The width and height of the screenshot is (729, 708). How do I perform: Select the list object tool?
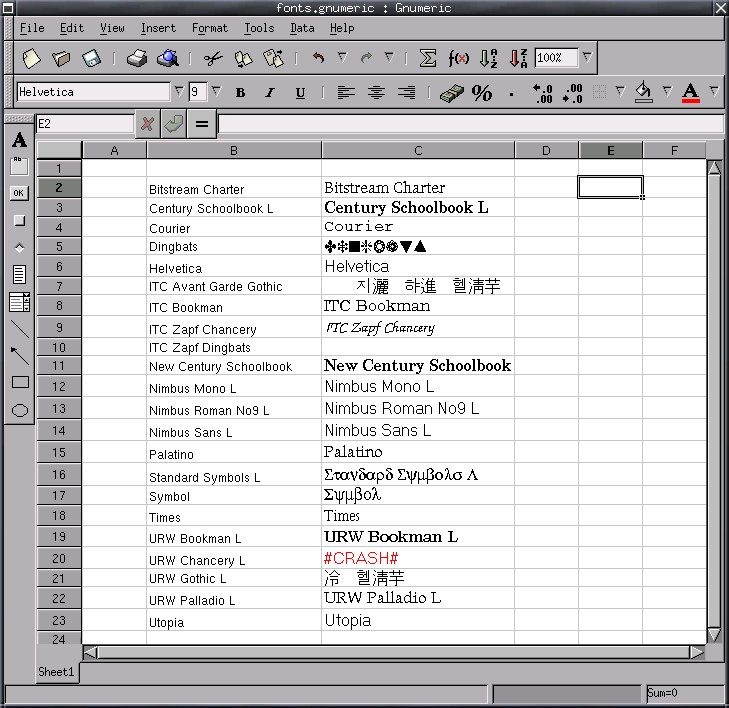coord(19,274)
